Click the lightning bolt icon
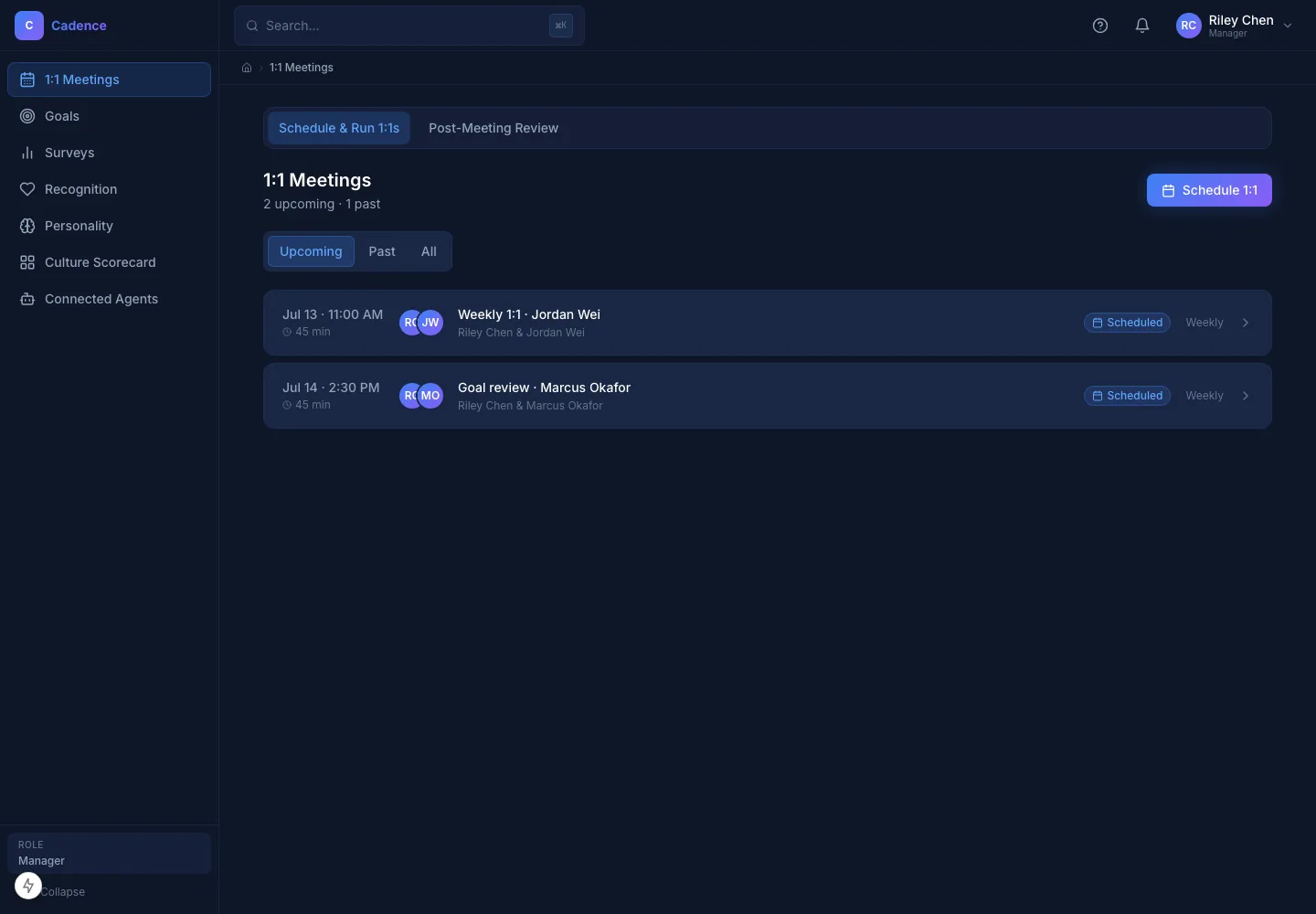This screenshot has width=1316, height=914. tap(28, 886)
